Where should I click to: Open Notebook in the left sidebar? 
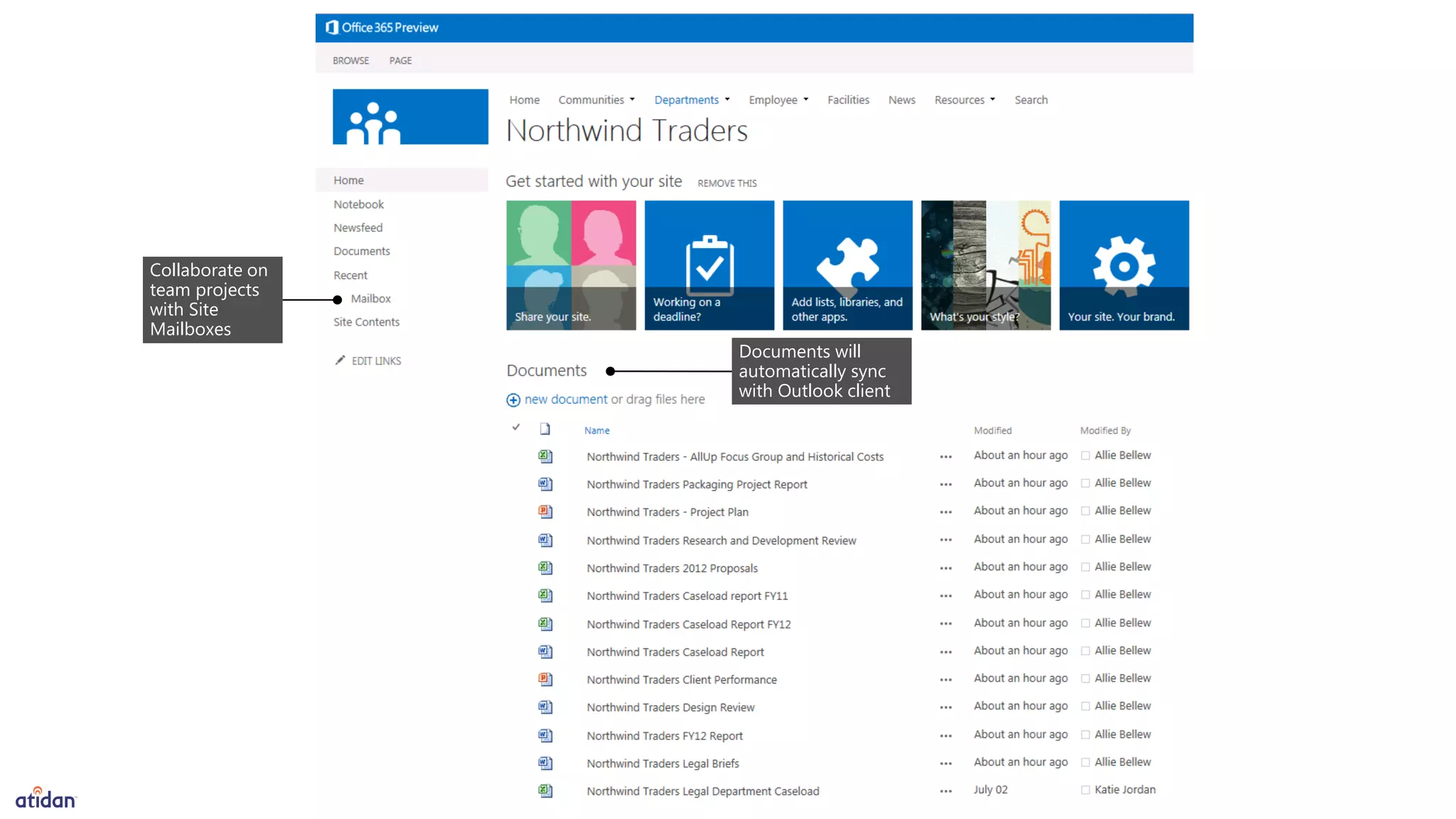358,205
